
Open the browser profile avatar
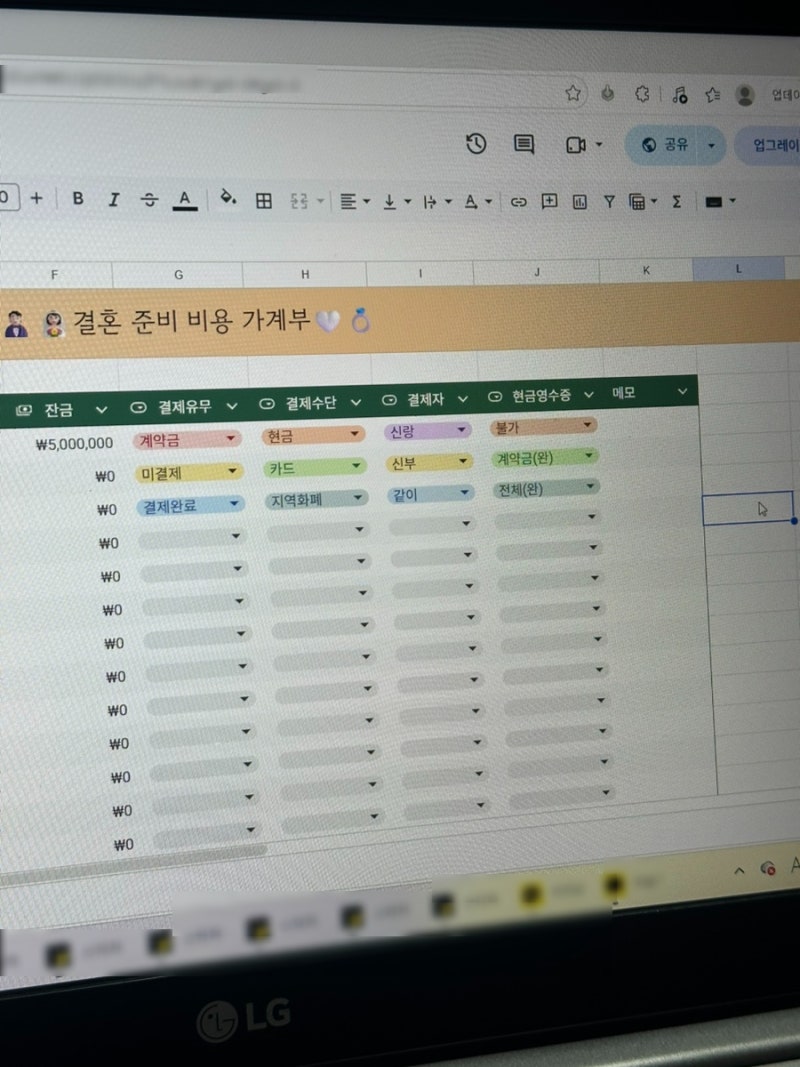coord(745,95)
